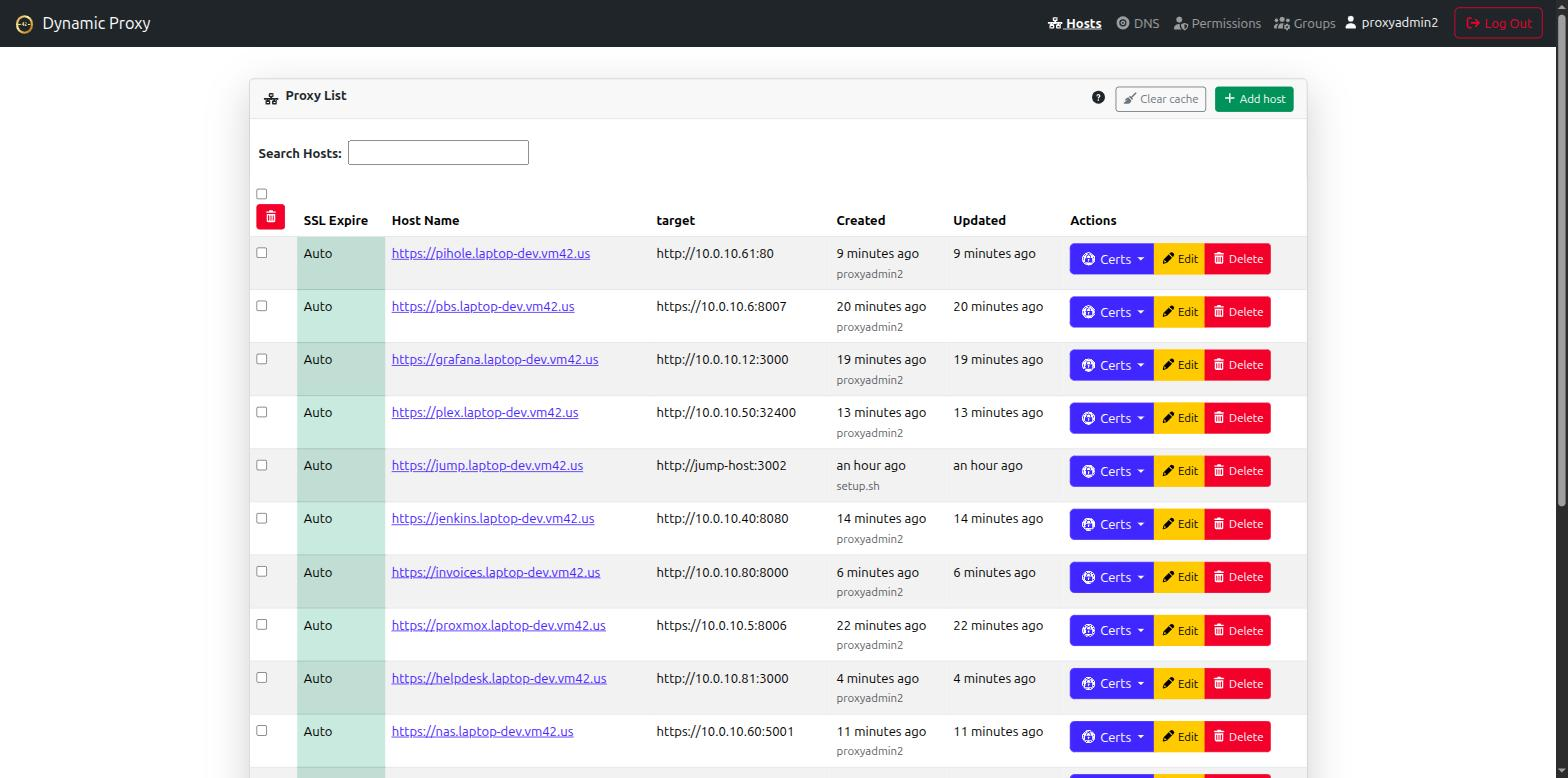Expand Certs dropdown for nas host
The width and height of the screenshot is (1568, 778).
point(1112,736)
